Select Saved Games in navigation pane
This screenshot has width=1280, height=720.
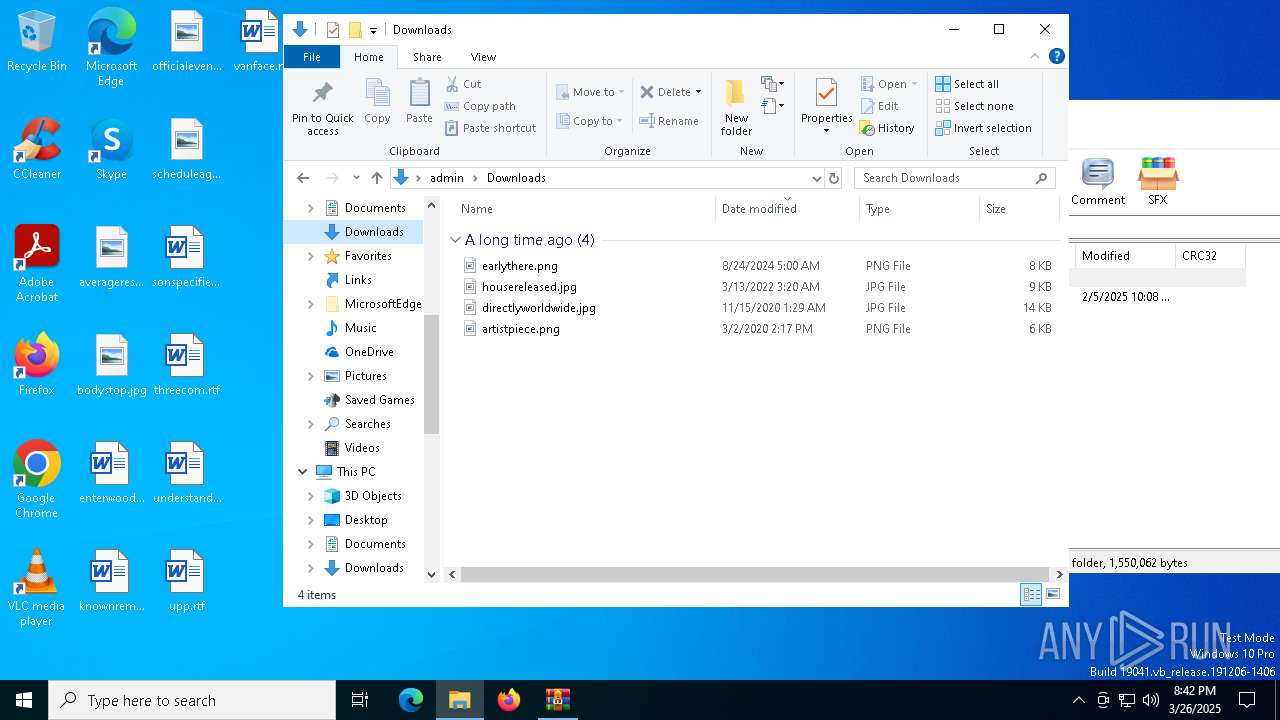tap(379, 400)
